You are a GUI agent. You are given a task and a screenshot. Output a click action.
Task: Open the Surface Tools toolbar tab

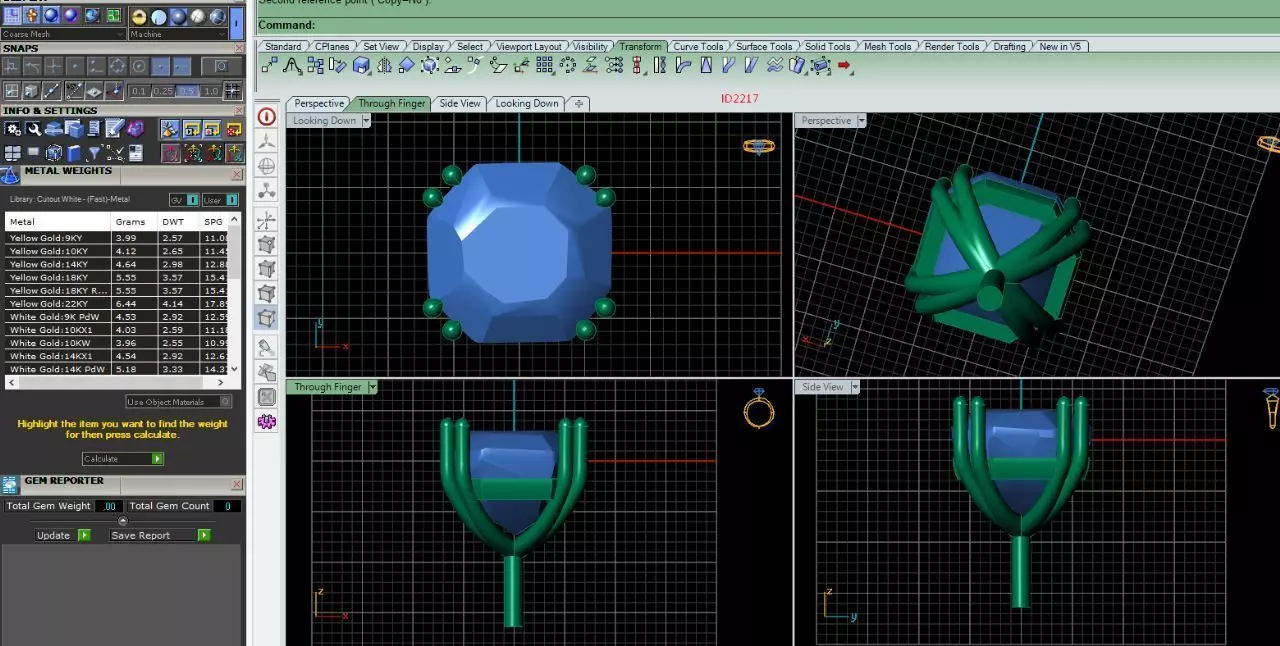[764, 47]
